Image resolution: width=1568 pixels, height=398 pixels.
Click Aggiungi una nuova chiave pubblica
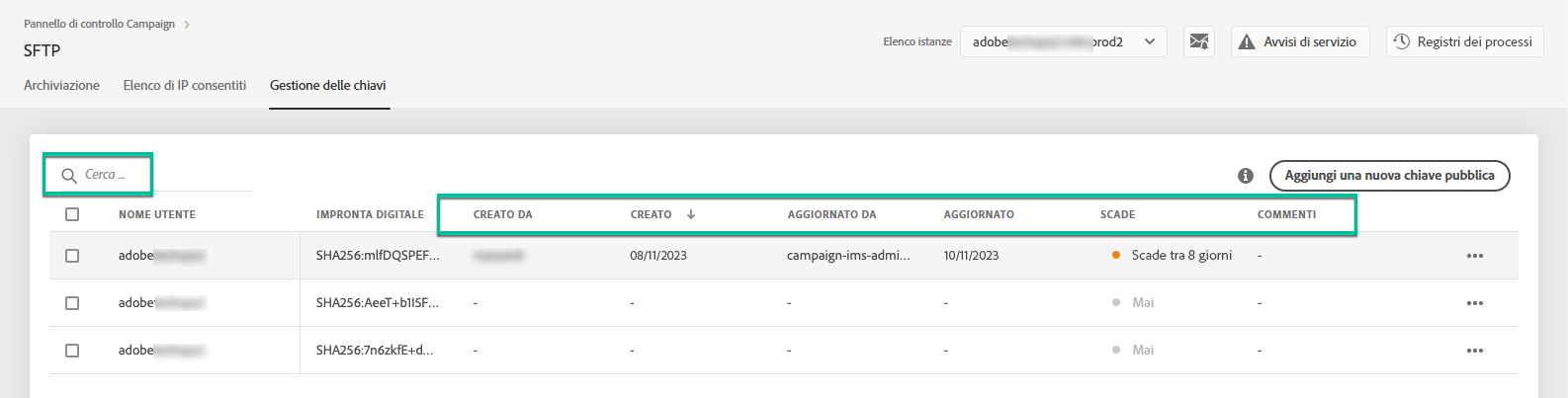click(1388, 176)
